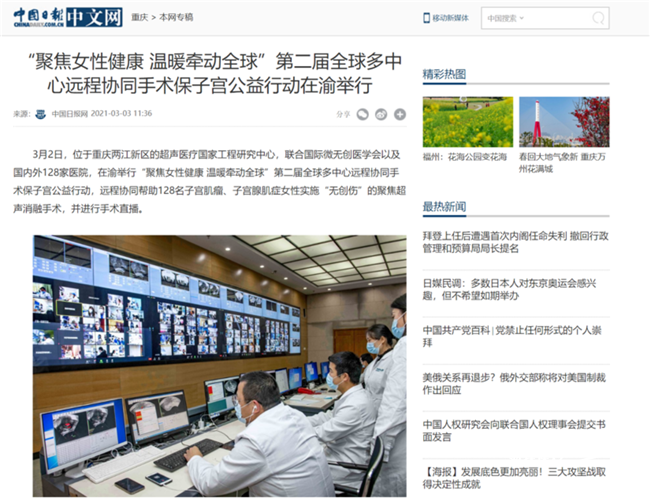Share article via WeChat icon
The image size is (650, 499).
pos(363,114)
